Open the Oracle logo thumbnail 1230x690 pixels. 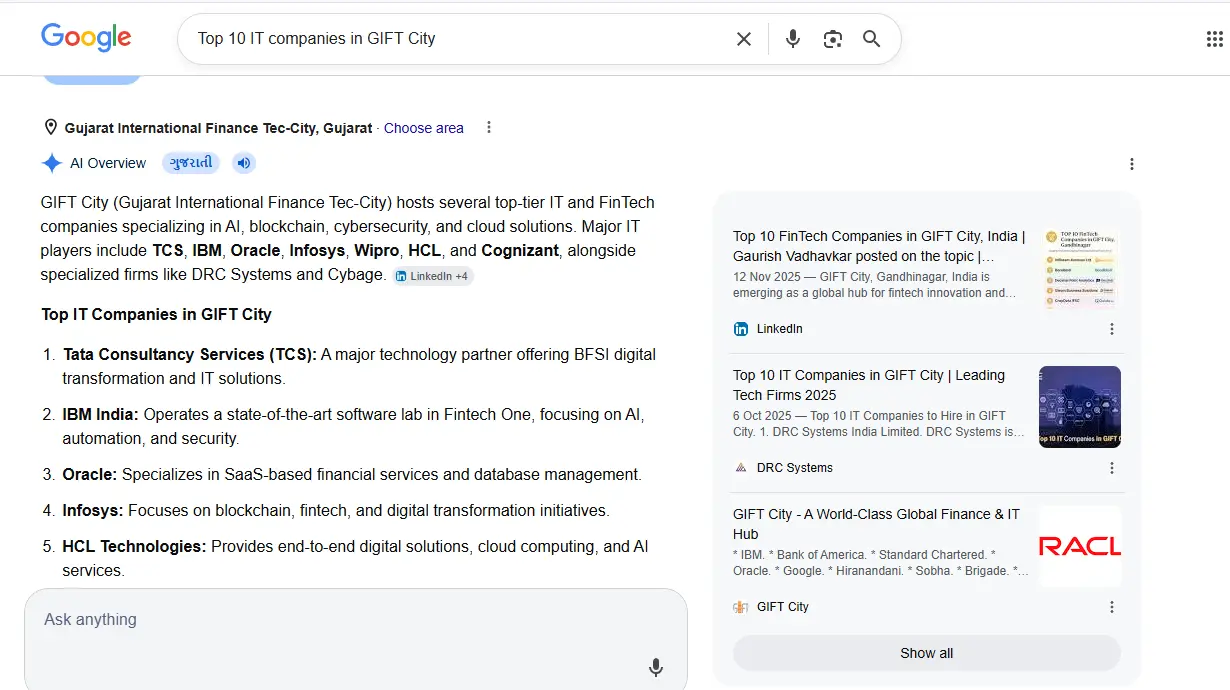point(1080,546)
